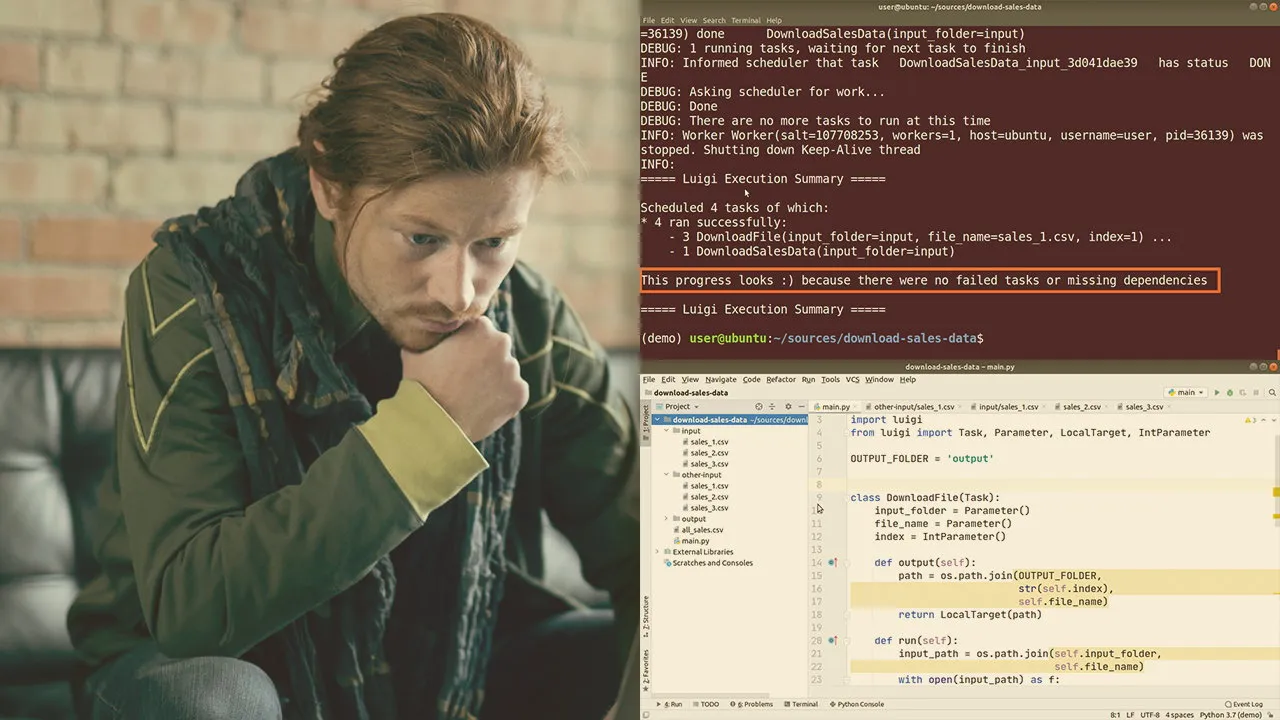Hide the Project panel with the minus icon
Screen dimensions: 1280x720
pyautogui.click(x=802, y=407)
